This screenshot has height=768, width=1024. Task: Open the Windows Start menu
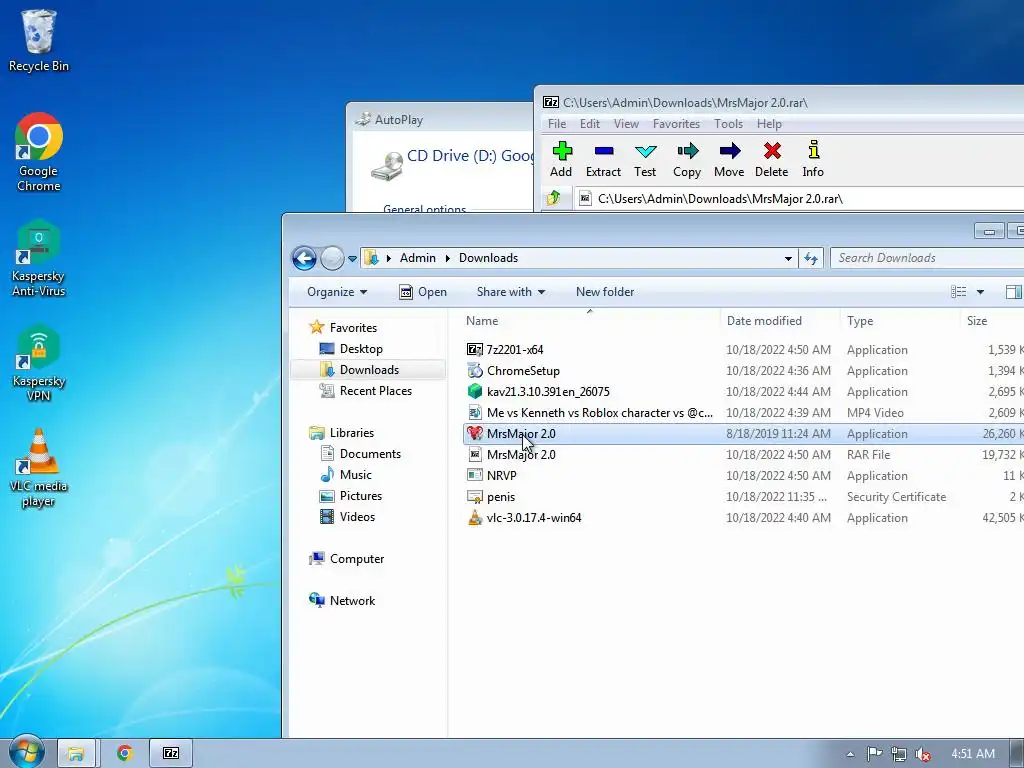pos(26,752)
